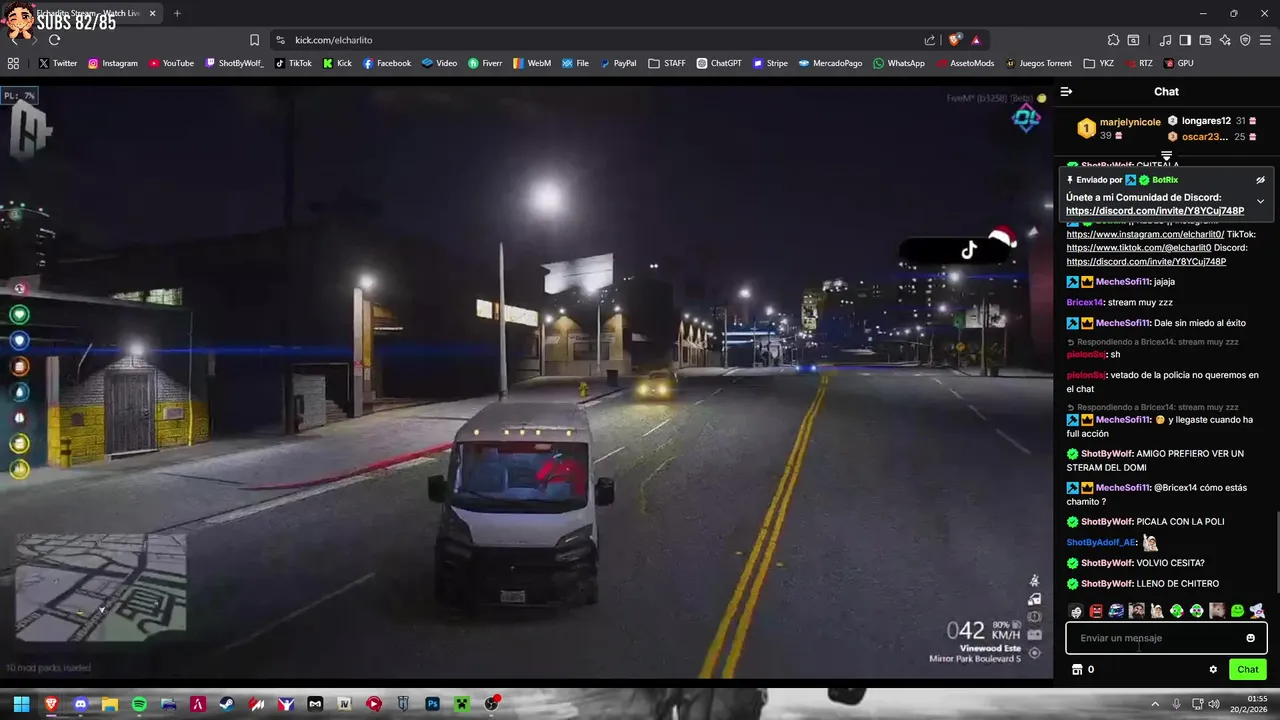Image resolution: width=1280 pixels, height=720 pixels.
Task: Open the Instagram link in chat
Action: point(1145,234)
